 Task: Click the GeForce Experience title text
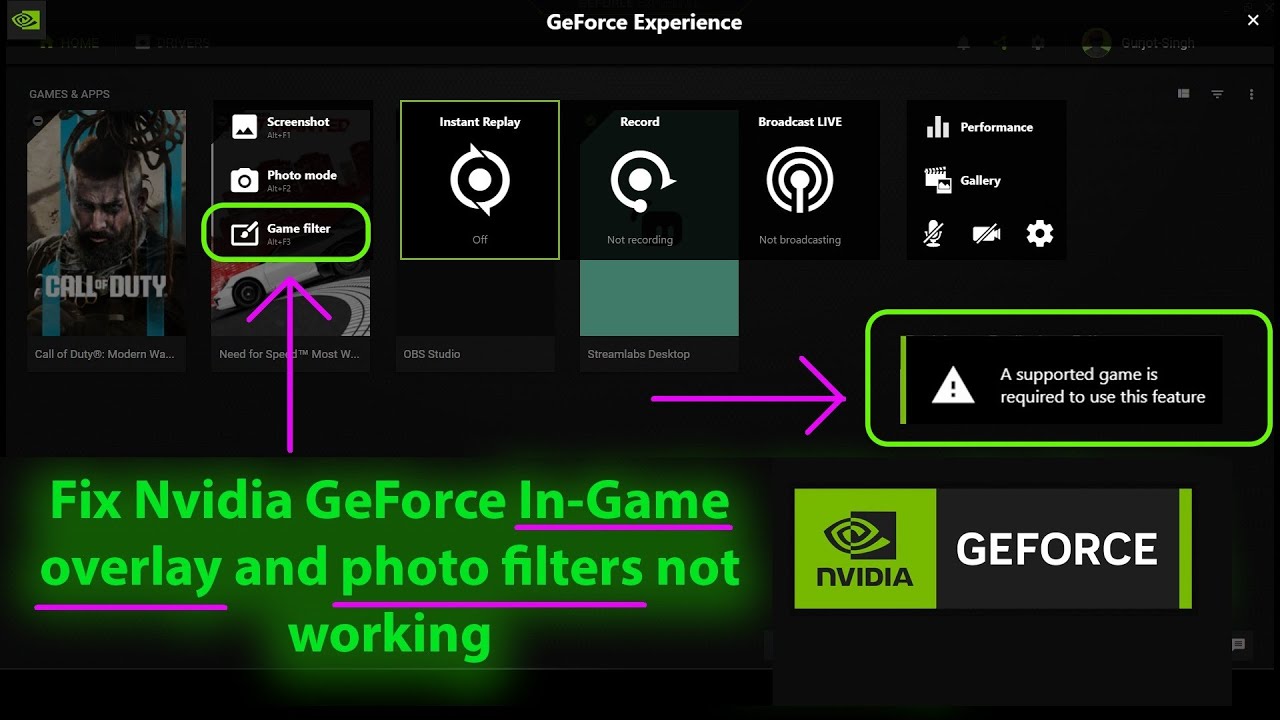point(644,22)
